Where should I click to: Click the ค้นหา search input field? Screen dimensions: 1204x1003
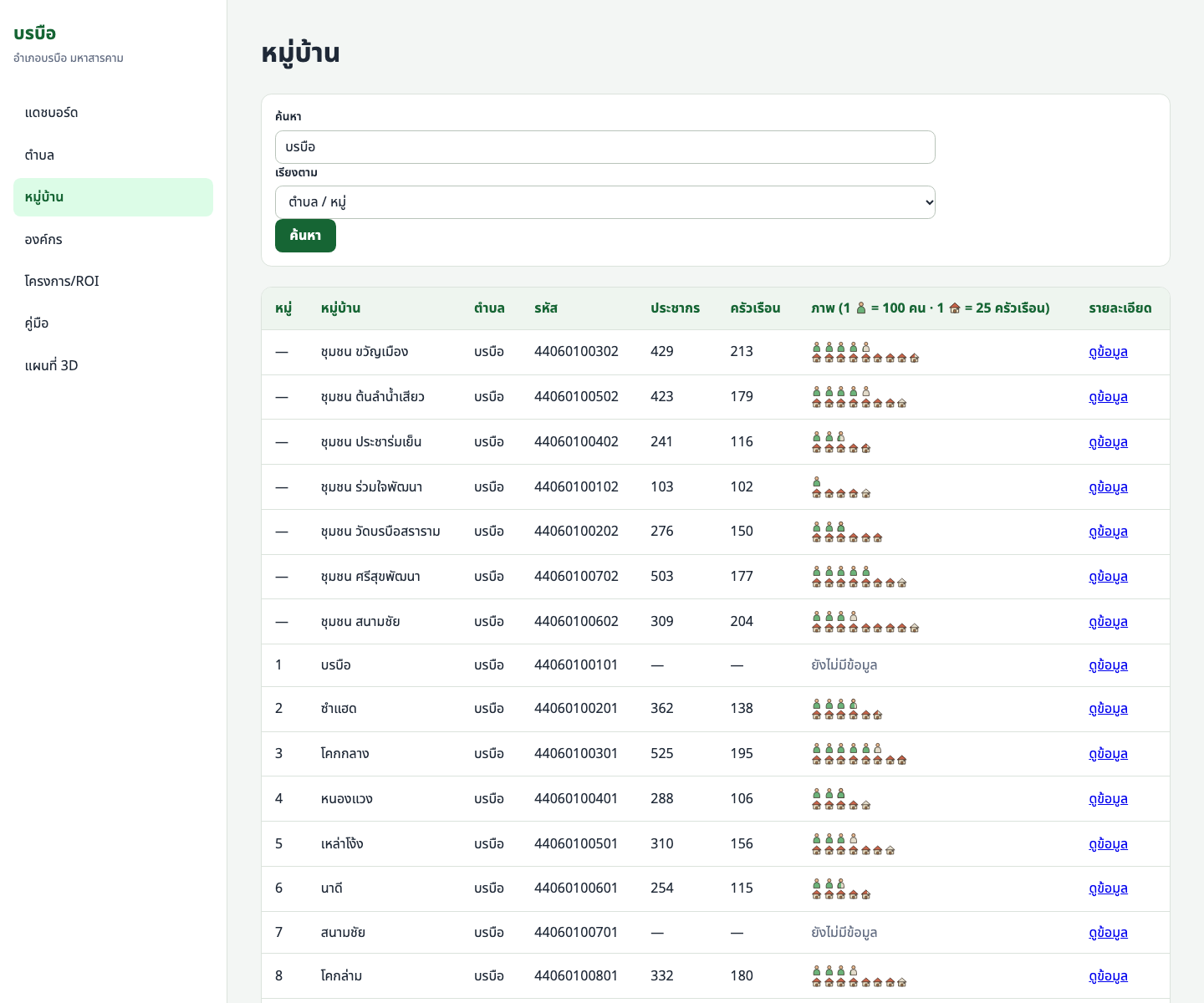point(605,147)
